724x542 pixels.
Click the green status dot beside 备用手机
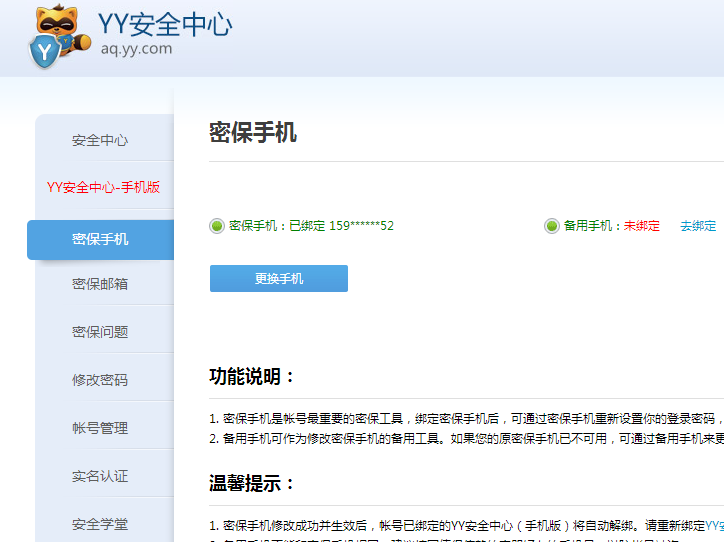[551, 226]
